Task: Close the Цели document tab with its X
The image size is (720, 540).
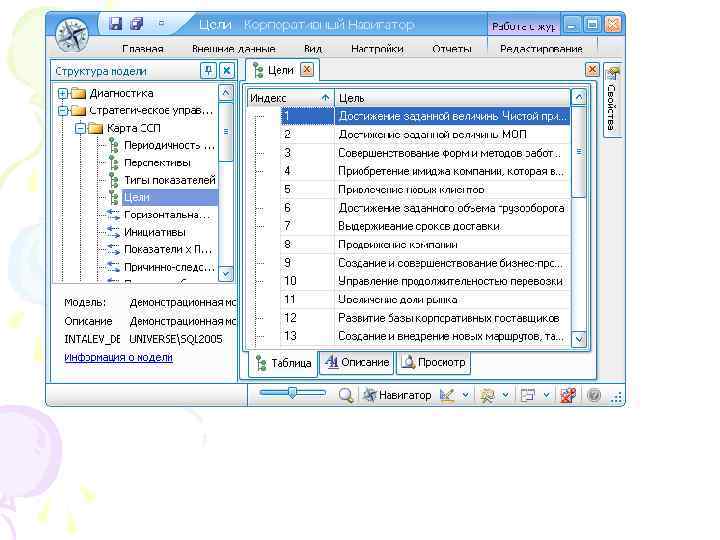Action: [x=307, y=70]
